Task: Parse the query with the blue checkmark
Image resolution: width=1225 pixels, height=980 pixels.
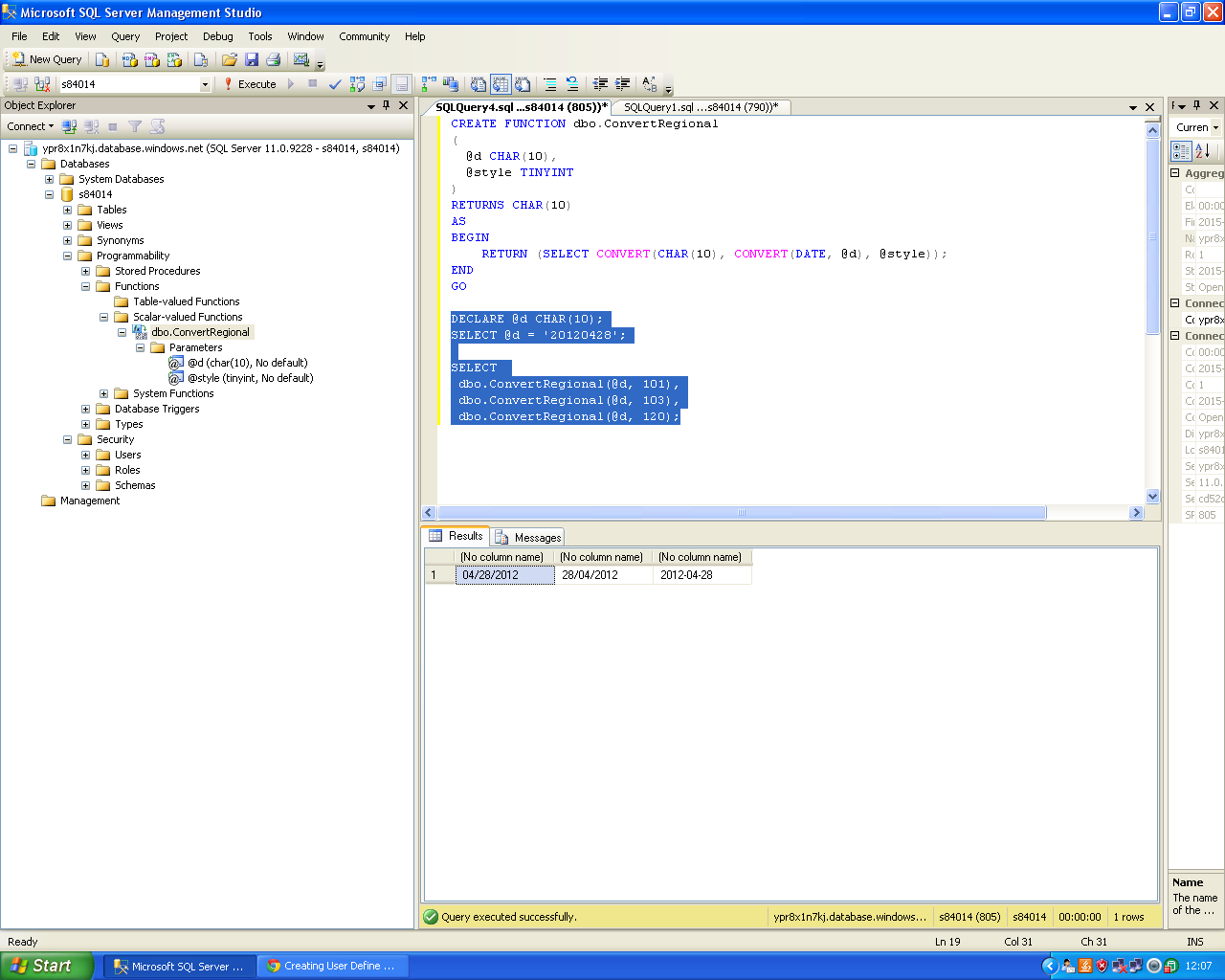Action: coord(335,84)
